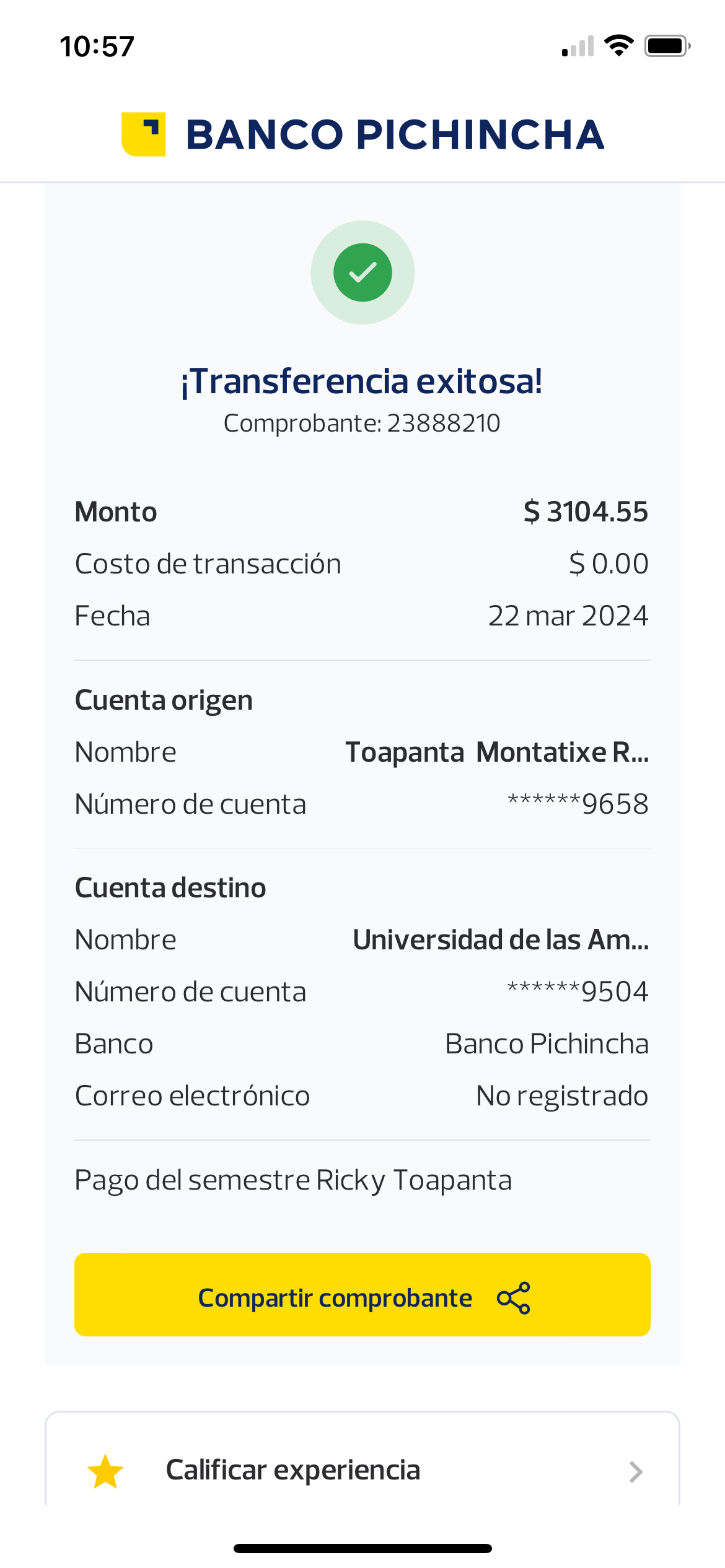Tap the destination account number ending 9504
The width and height of the screenshot is (725, 1568).
click(578, 992)
